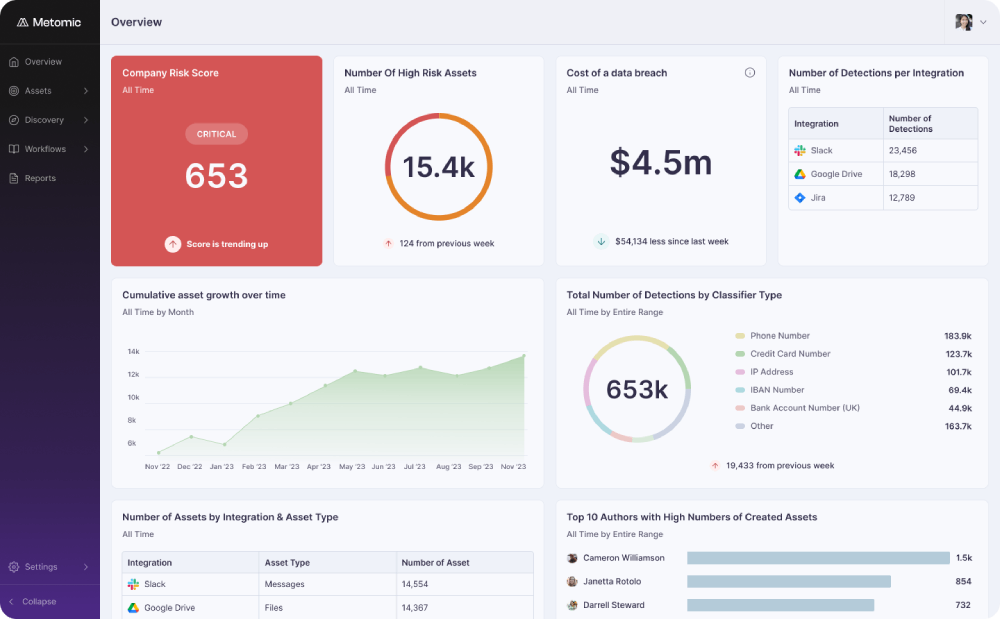1000x619 pixels.
Task: Click the Reports document icon in the sidebar
Action: 14,178
